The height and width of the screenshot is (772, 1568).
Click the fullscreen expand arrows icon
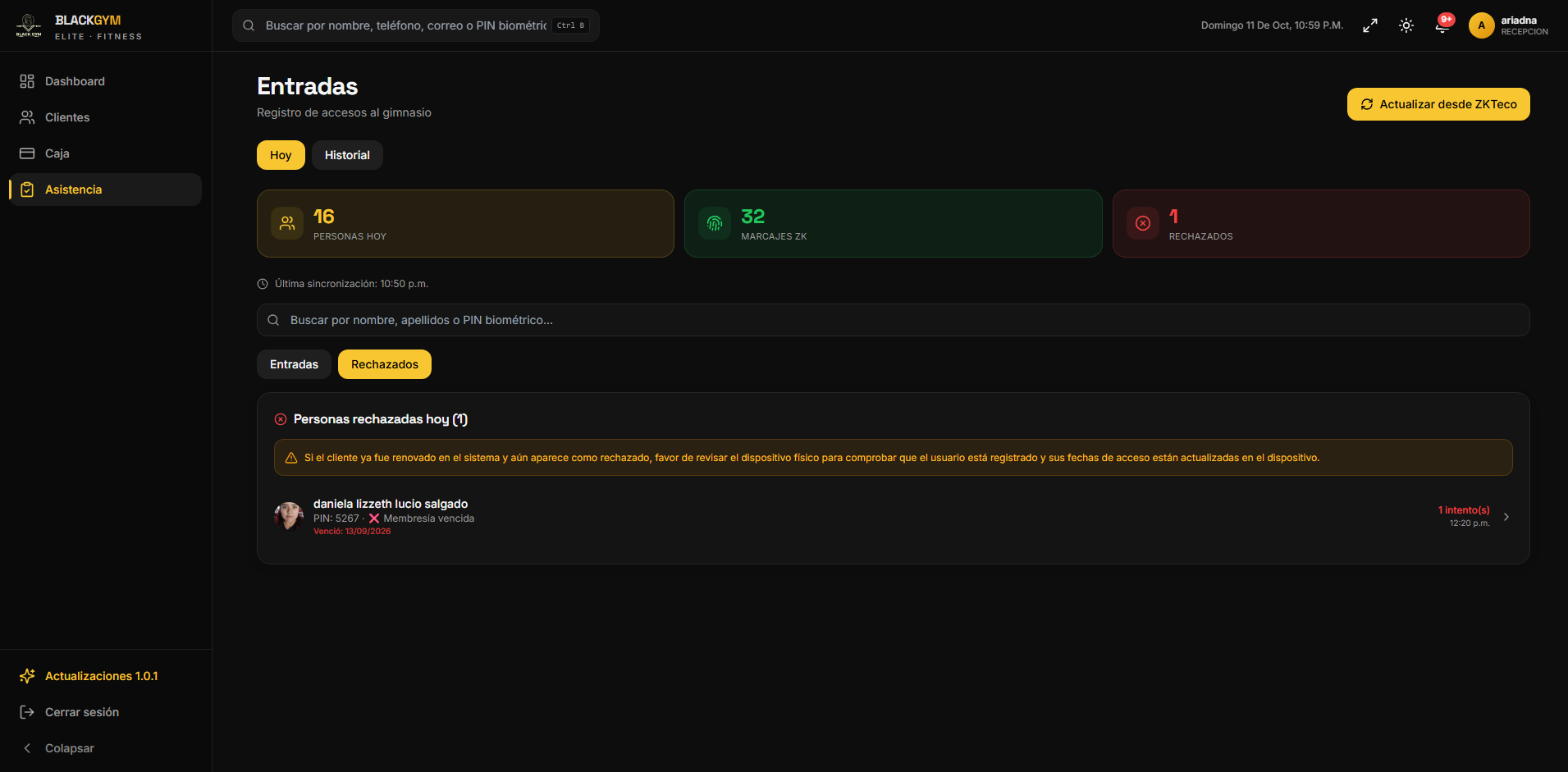(x=1370, y=25)
